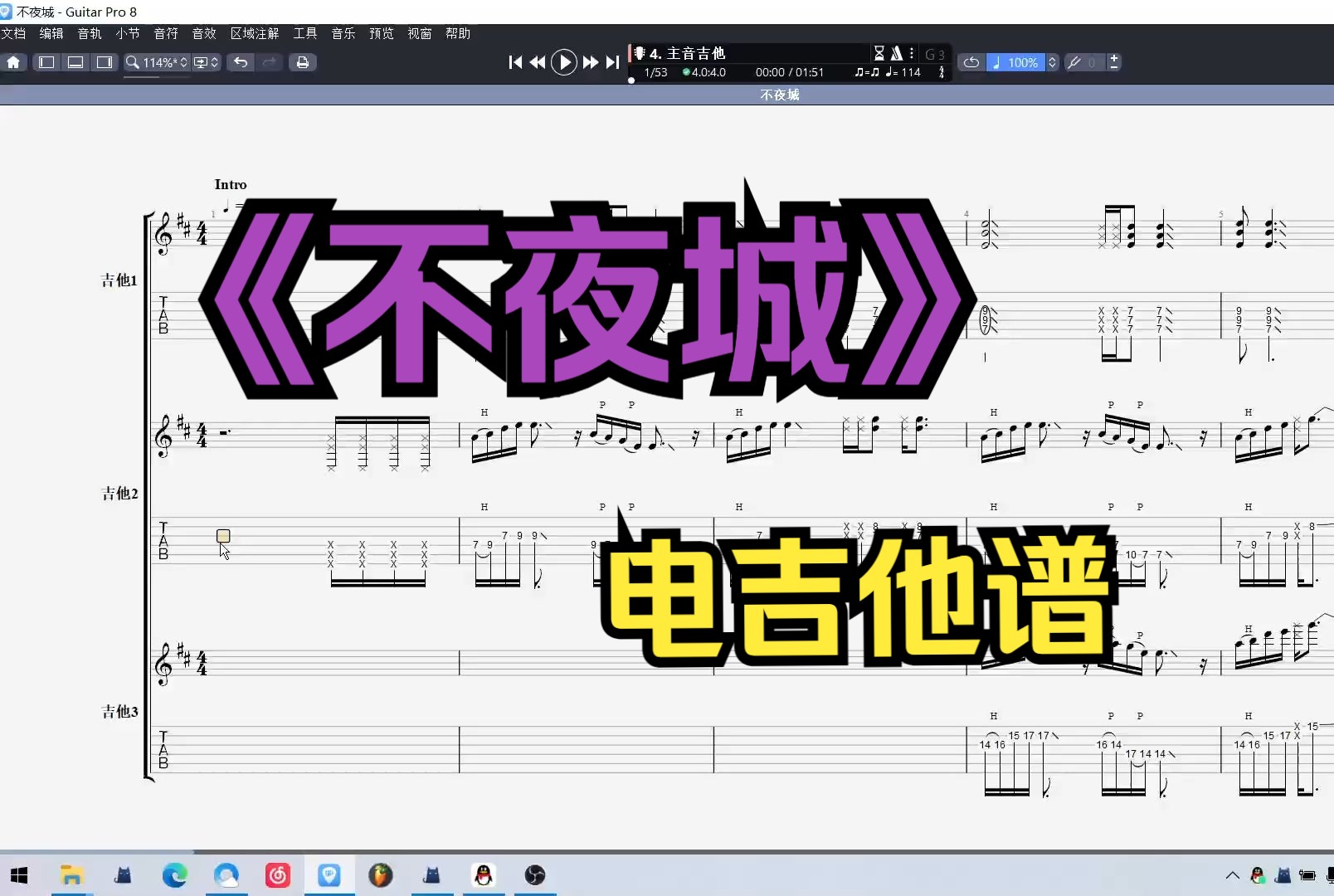Image resolution: width=1334 pixels, height=896 pixels.
Task: Undo the last action
Action: tap(241, 62)
